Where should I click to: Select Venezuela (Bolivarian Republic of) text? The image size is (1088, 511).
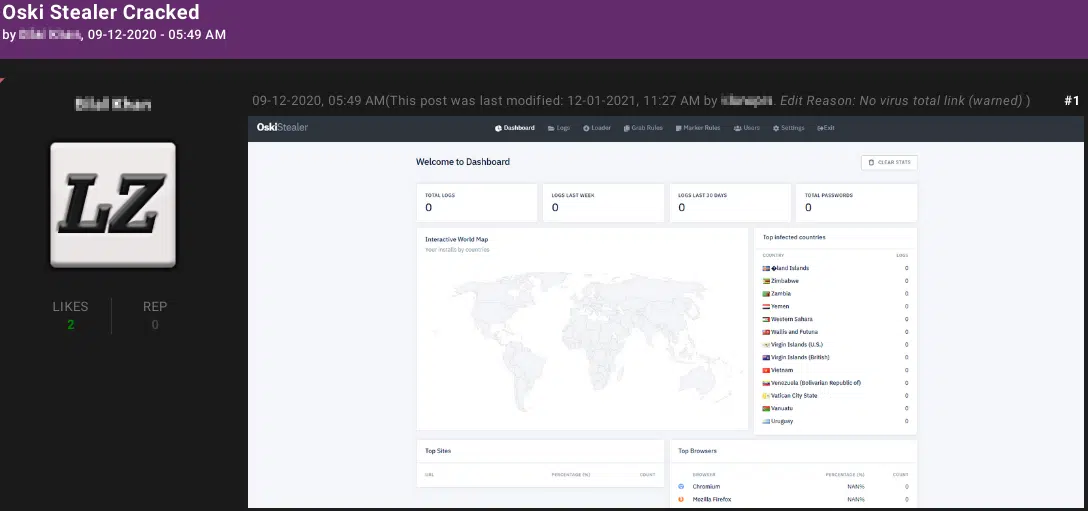point(816,383)
